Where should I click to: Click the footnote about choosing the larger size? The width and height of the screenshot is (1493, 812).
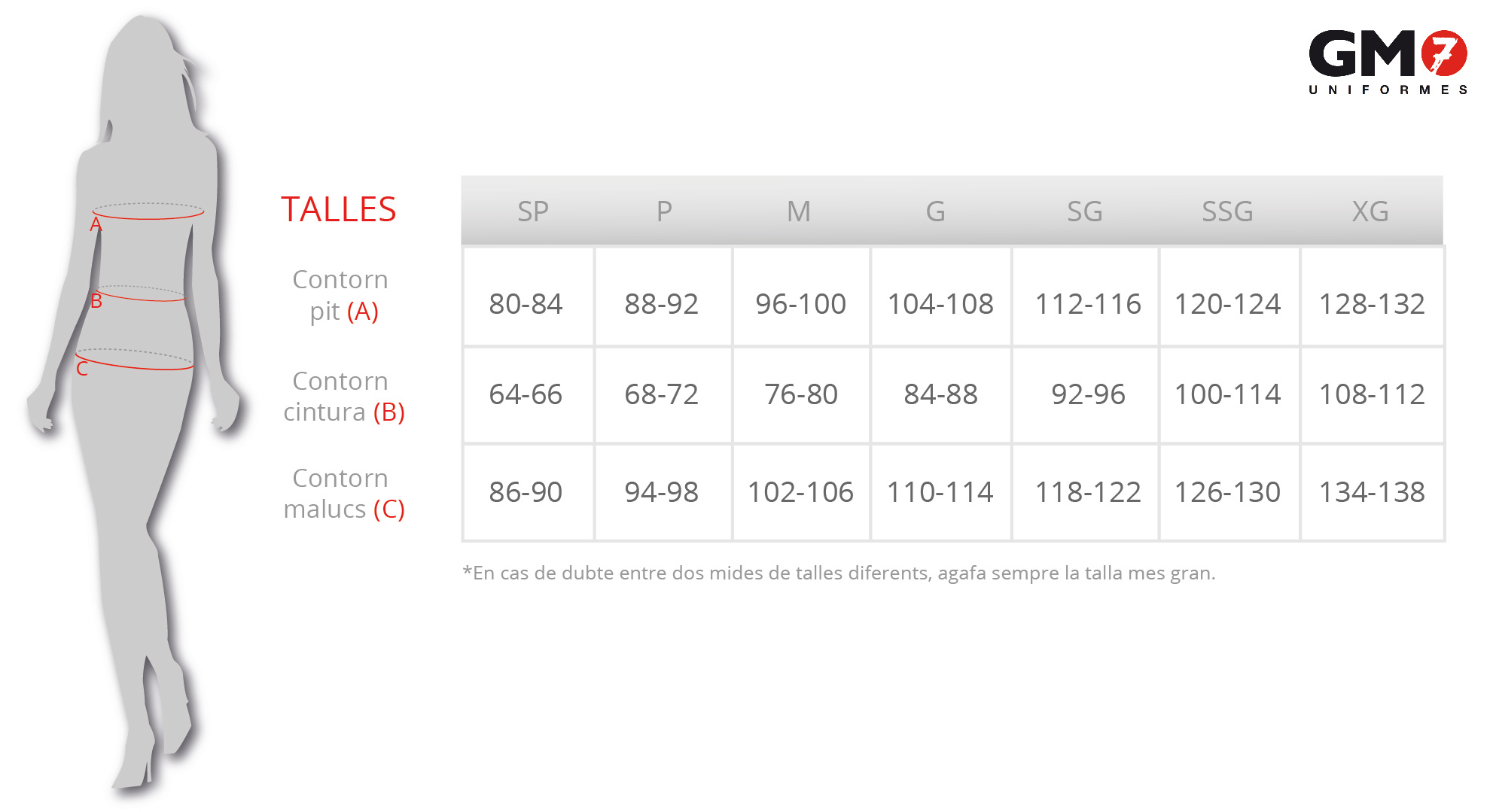point(839,573)
